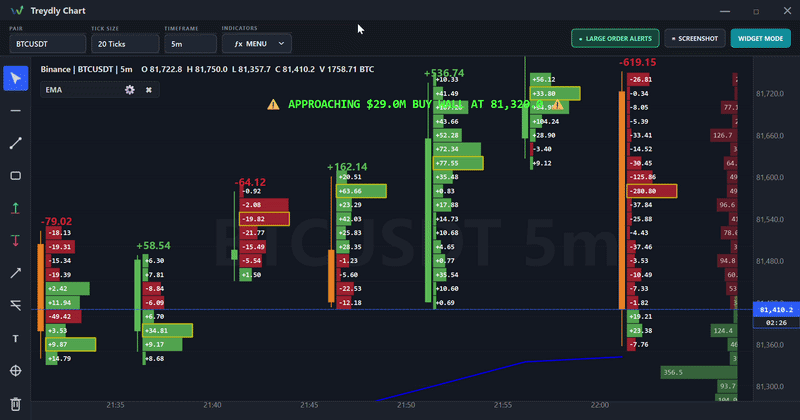Click the warning icon before alert message
The image size is (800, 420).
(x=273, y=105)
